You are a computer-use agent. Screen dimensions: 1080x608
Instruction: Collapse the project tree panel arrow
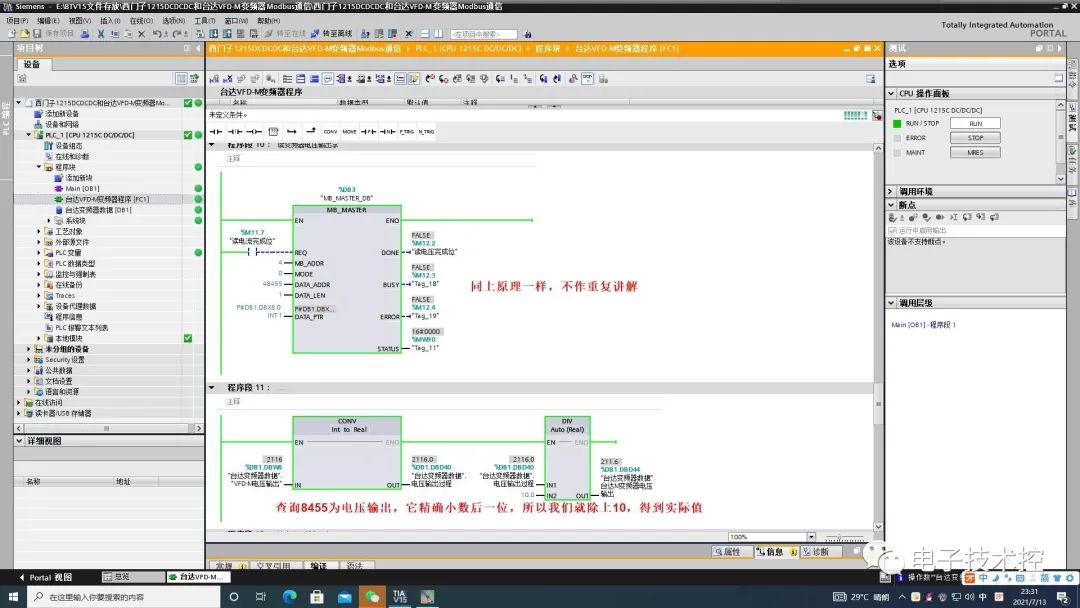click(x=198, y=48)
